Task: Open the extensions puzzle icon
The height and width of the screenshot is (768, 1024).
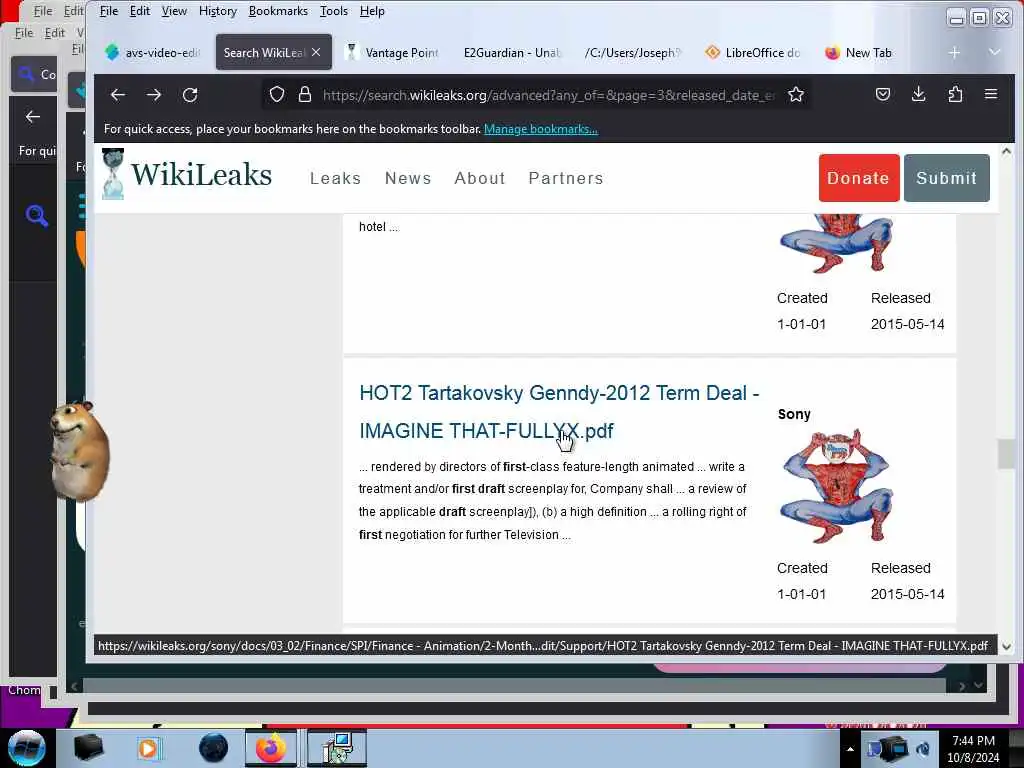Action: pyautogui.click(x=955, y=95)
